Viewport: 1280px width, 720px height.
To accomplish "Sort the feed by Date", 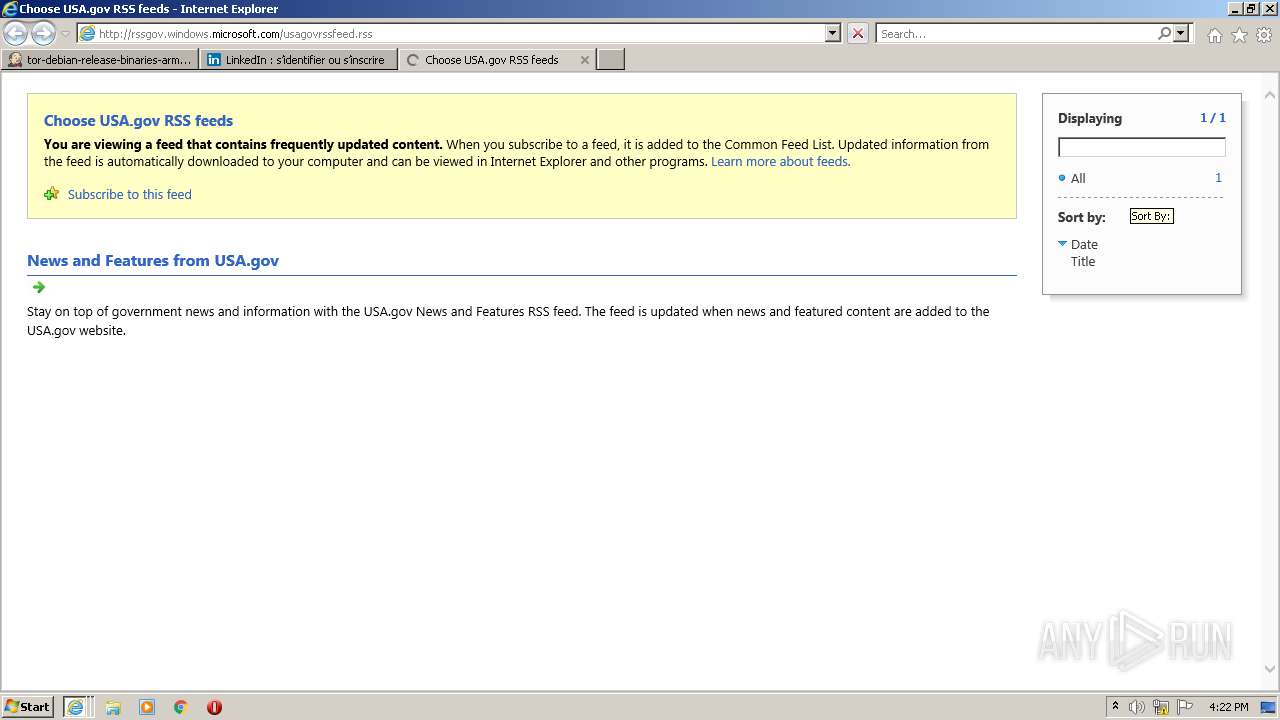I will 1084,244.
